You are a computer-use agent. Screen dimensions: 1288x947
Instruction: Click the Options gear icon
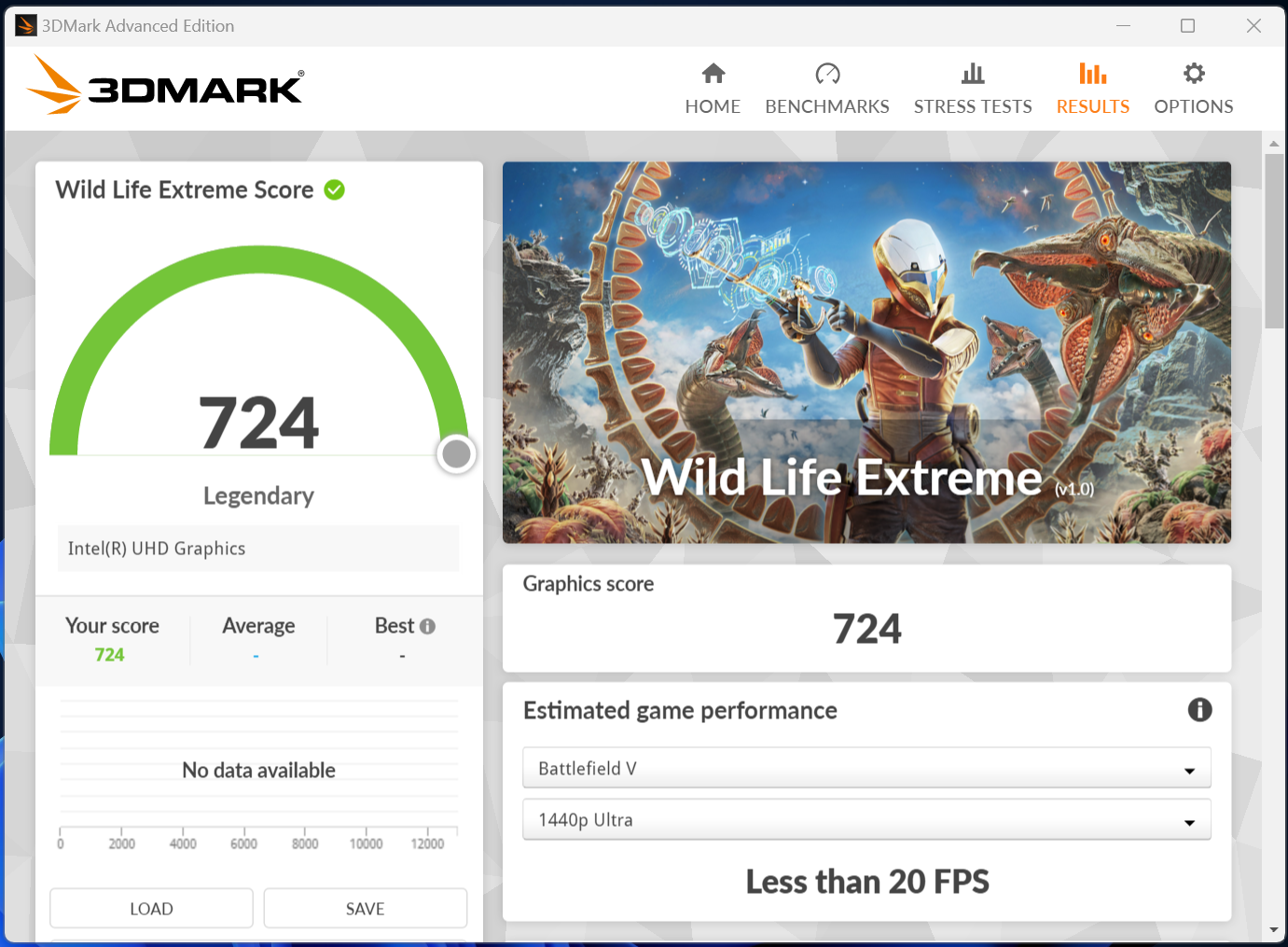1194,74
